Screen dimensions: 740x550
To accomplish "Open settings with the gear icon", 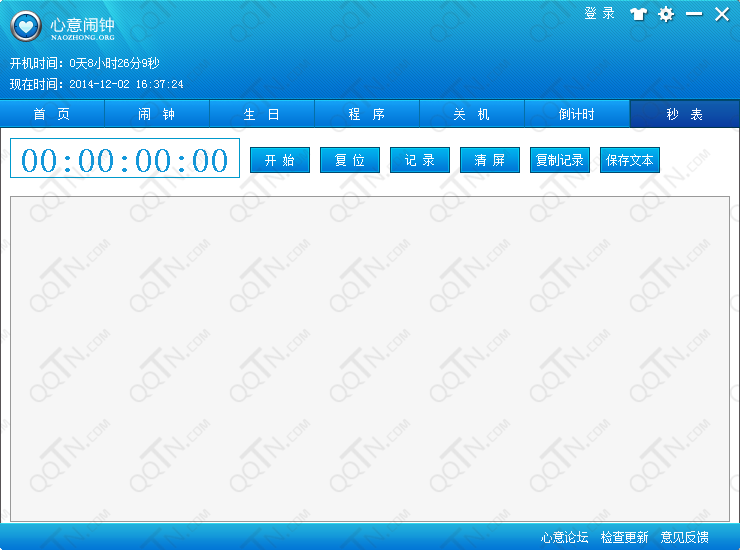I will [x=666, y=14].
